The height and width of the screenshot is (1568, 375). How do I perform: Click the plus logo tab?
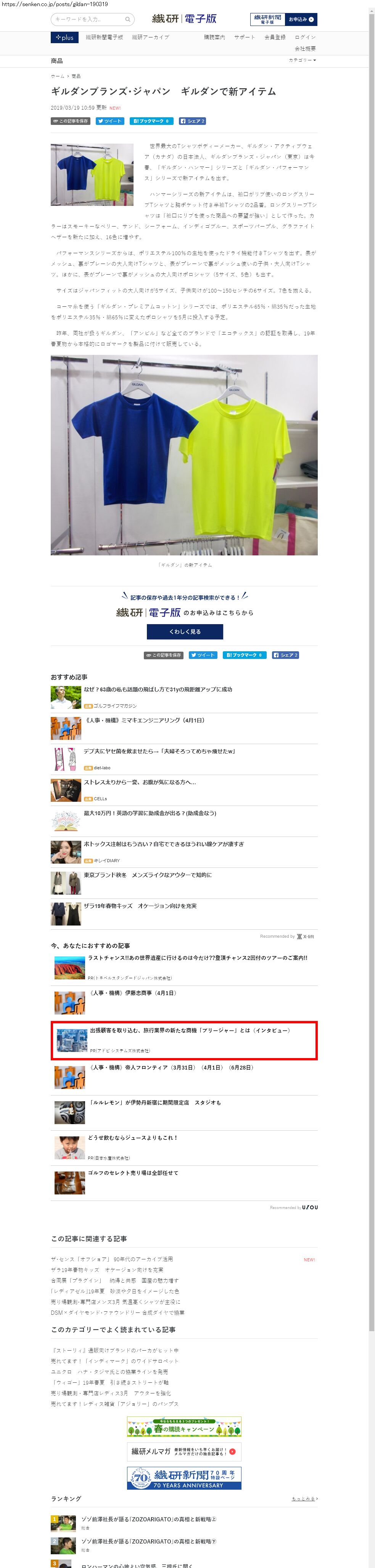[x=64, y=38]
